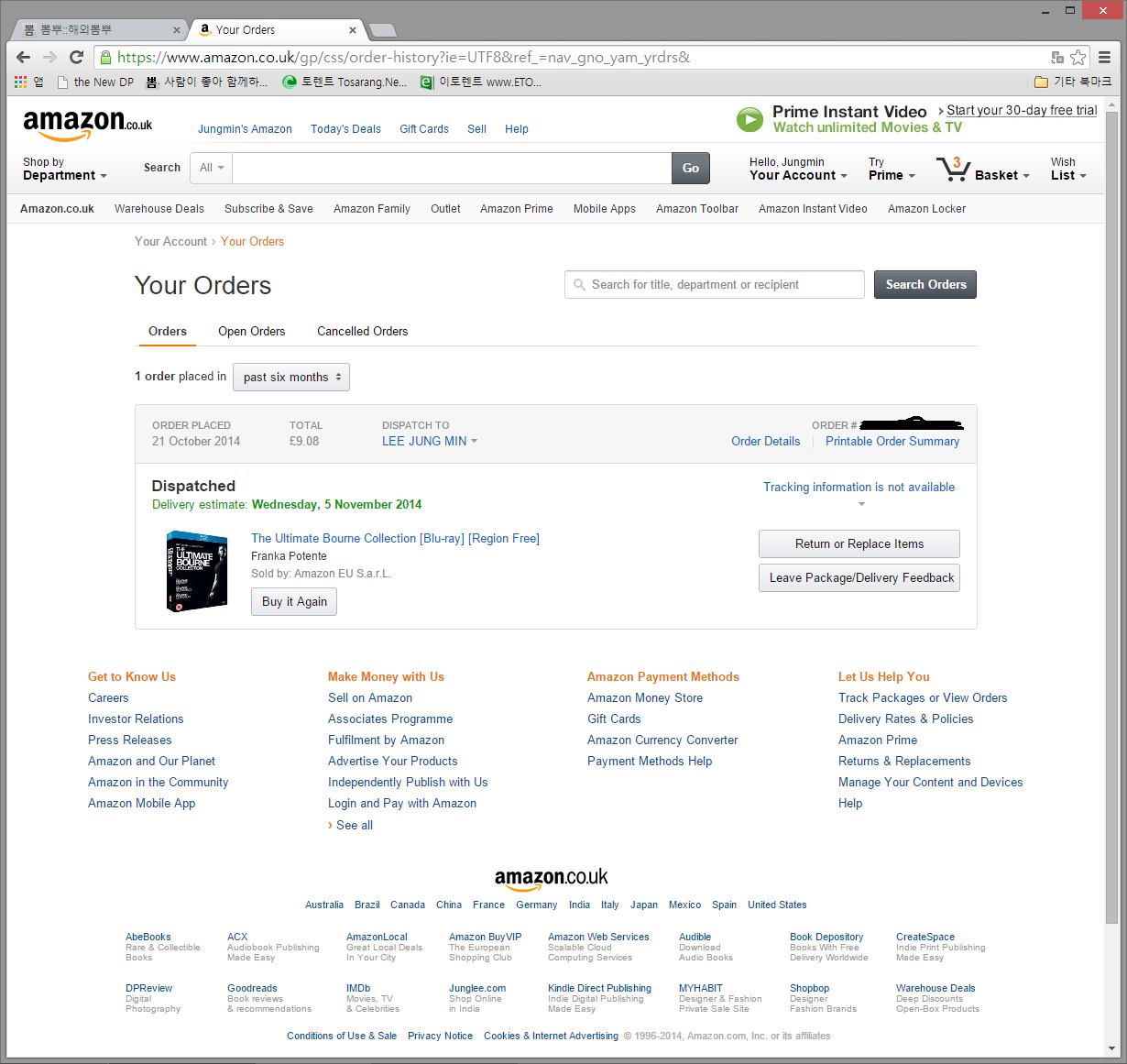Open The Ultimate Bourne Collection product link
1127x1064 pixels.
pyautogui.click(x=395, y=538)
